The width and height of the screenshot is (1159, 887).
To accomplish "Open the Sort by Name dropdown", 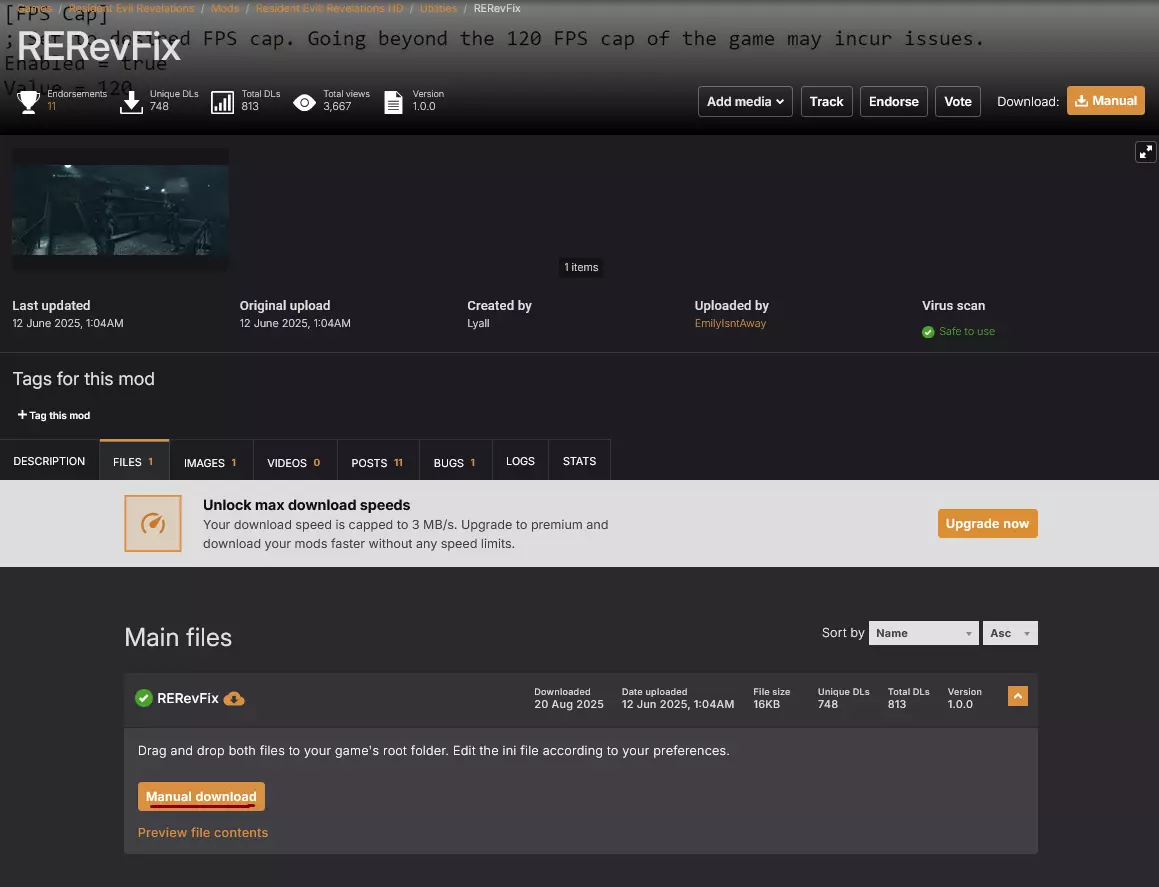I will 923,633.
